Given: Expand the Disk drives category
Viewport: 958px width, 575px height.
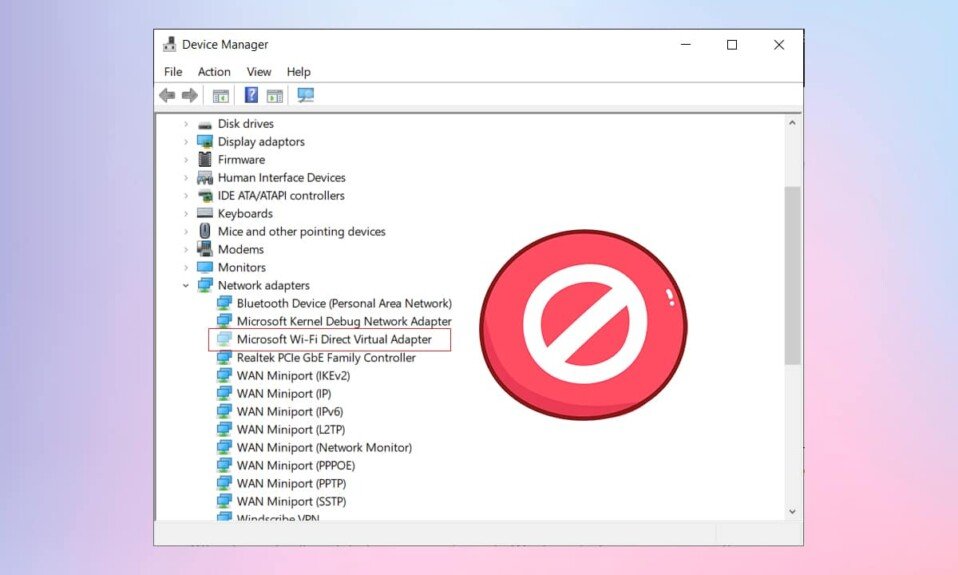Looking at the screenshot, I should tap(186, 124).
